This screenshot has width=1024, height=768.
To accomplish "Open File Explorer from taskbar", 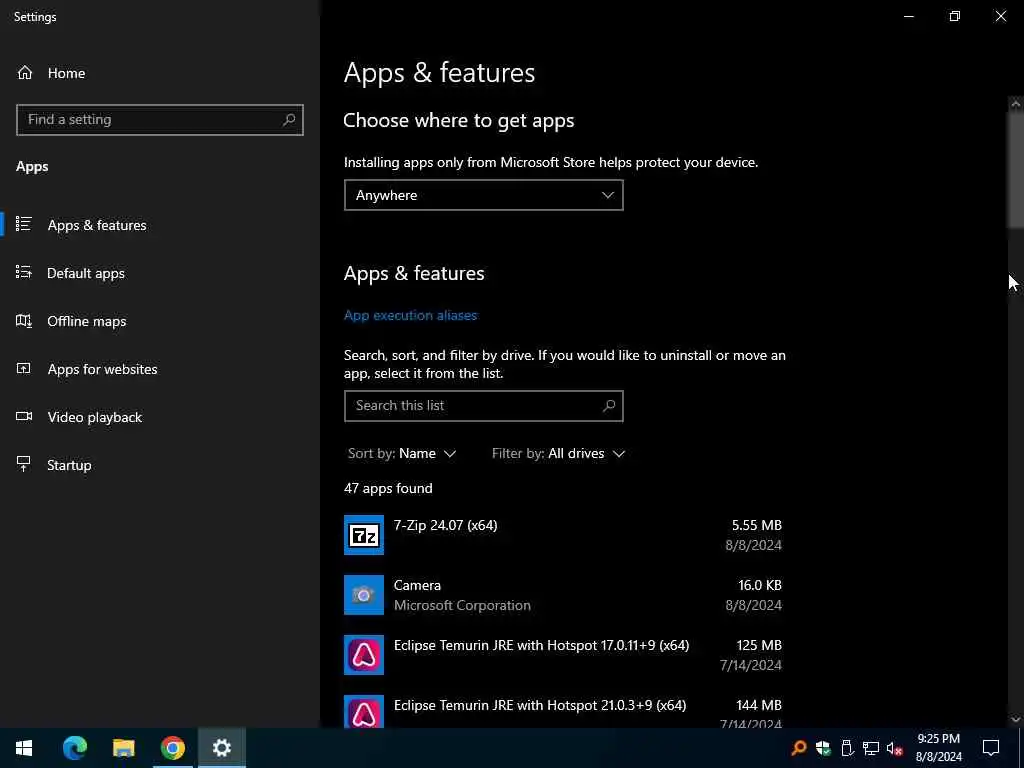I will pyautogui.click(x=123, y=748).
